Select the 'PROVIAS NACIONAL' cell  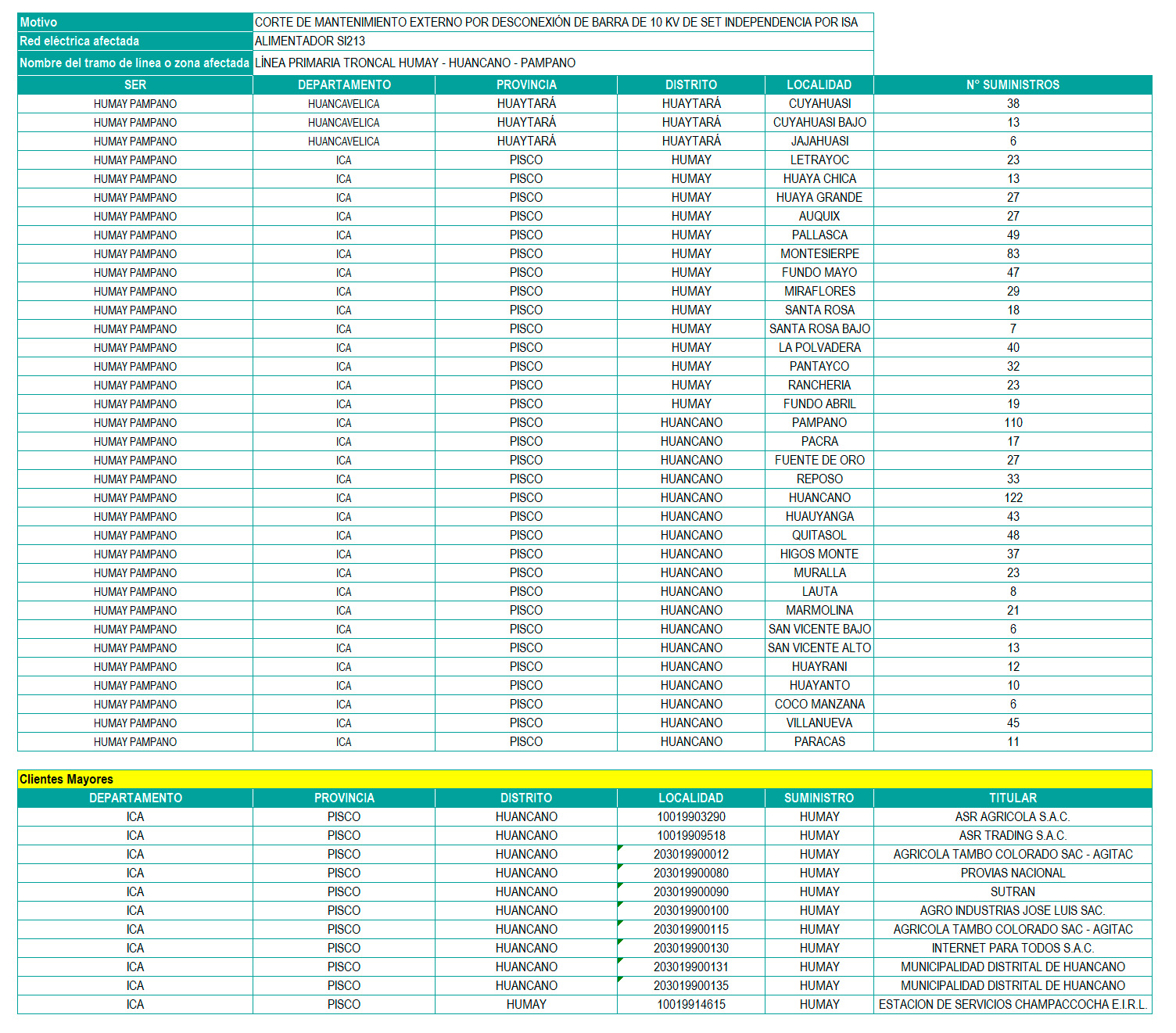tap(1013, 873)
